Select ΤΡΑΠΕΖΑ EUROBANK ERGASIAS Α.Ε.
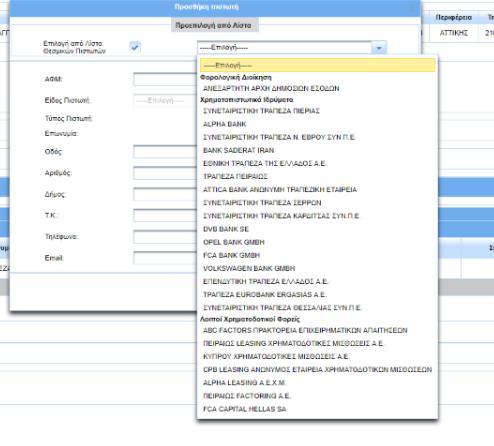This screenshot has width=494, height=446. (x=265, y=295)
